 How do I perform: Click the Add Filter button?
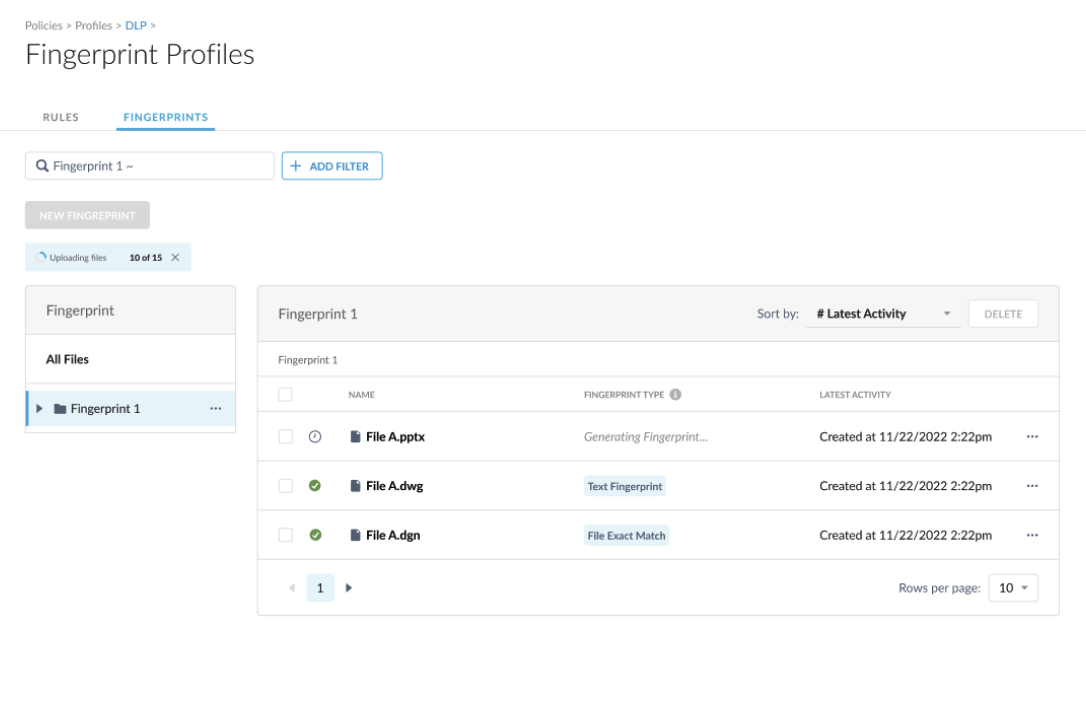(x=332, y=166)
